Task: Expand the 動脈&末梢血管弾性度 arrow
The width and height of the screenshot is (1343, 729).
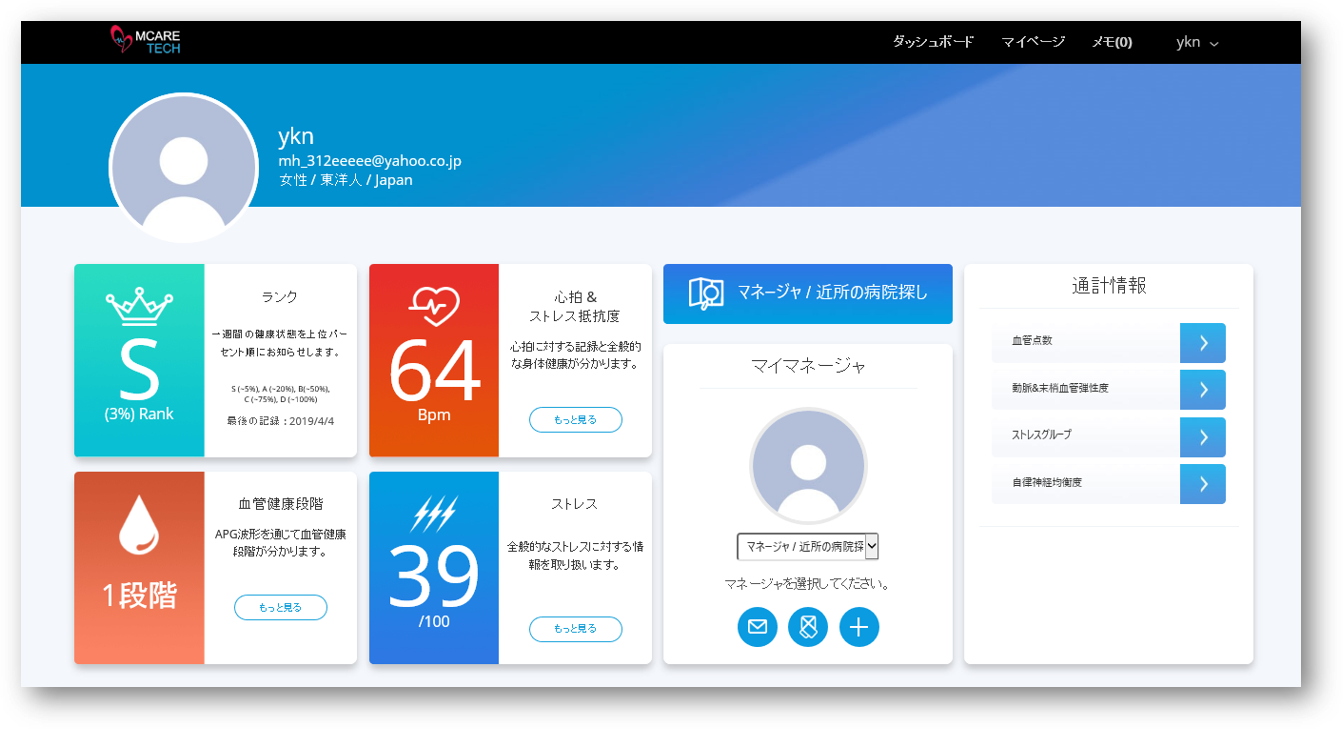Action: pyautogui.click(x=1203, y=389)
